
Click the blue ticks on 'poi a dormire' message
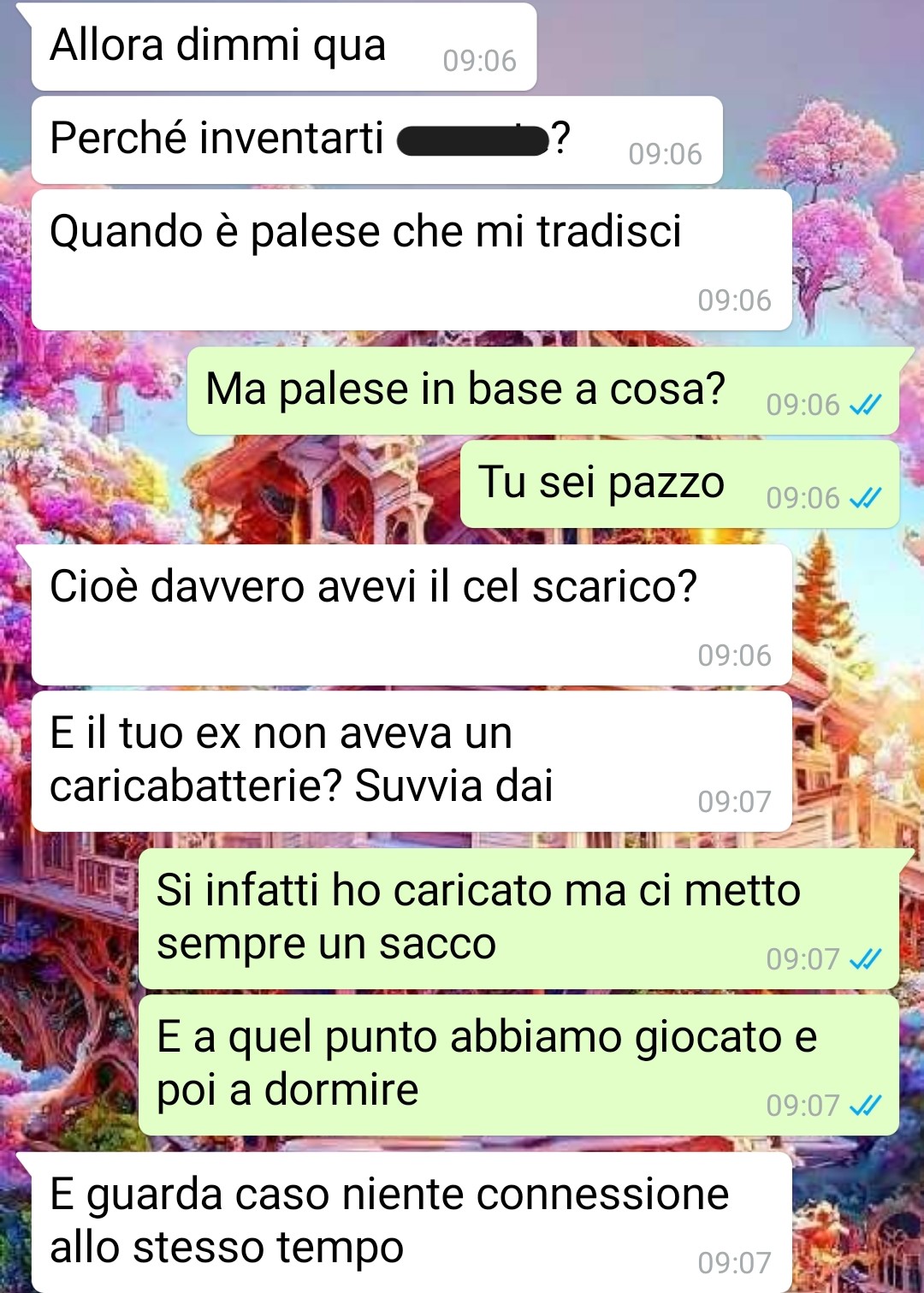(x=865, y=1106)
